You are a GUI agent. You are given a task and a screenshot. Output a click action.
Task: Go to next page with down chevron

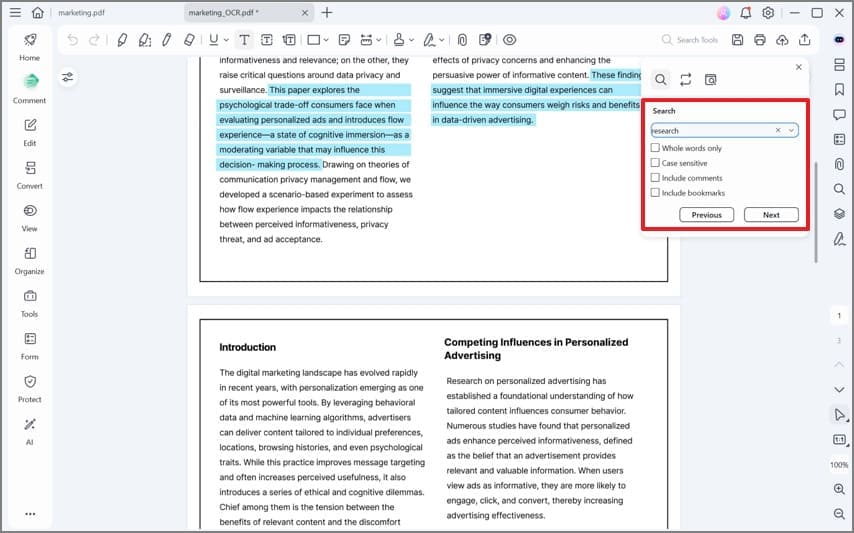coord(839,390)
